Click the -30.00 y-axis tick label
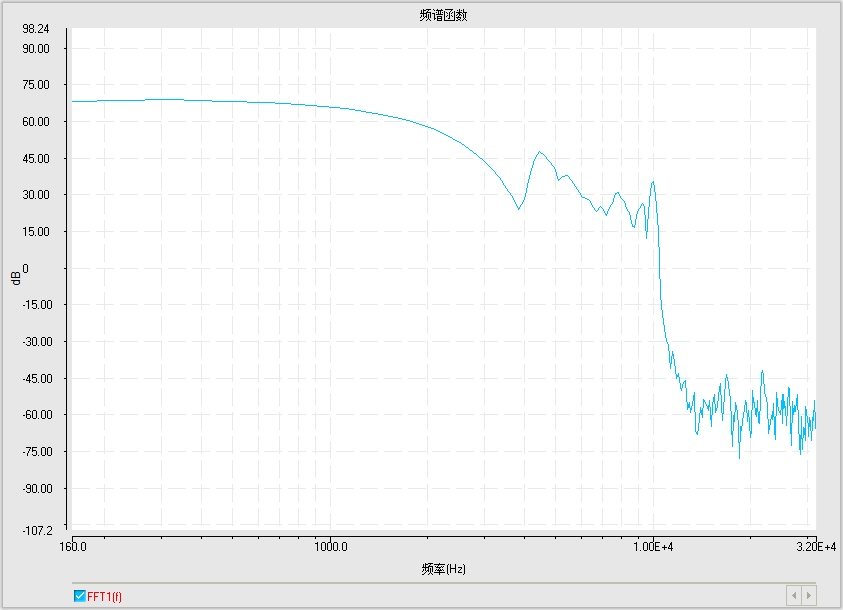The height and width of the screenshot is (610, 843). click(x=48, y=342)
